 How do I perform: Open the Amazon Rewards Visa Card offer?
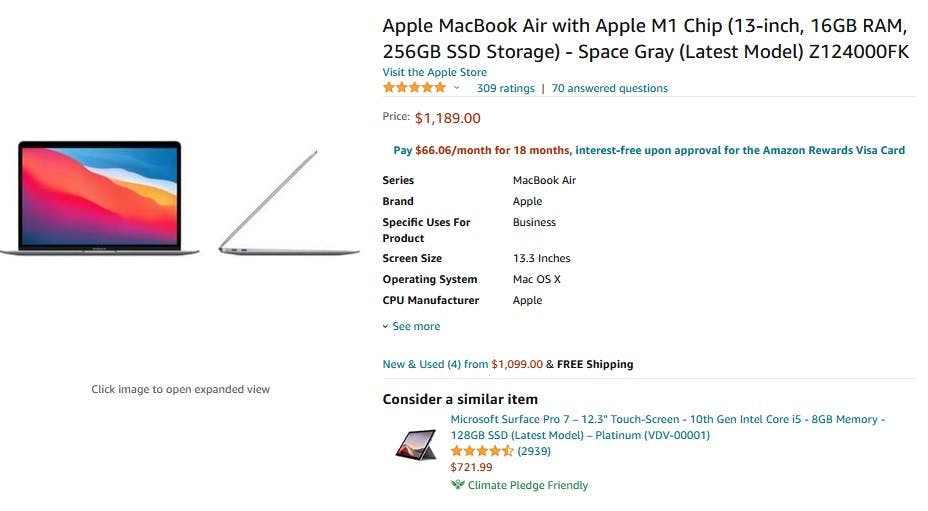(649, 150)
